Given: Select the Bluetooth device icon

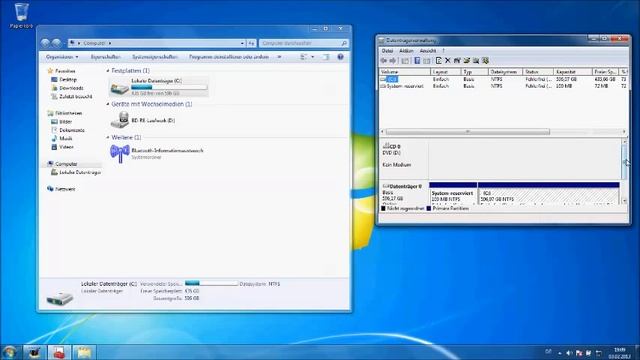Looking at the screenshot, I should 120,153.
